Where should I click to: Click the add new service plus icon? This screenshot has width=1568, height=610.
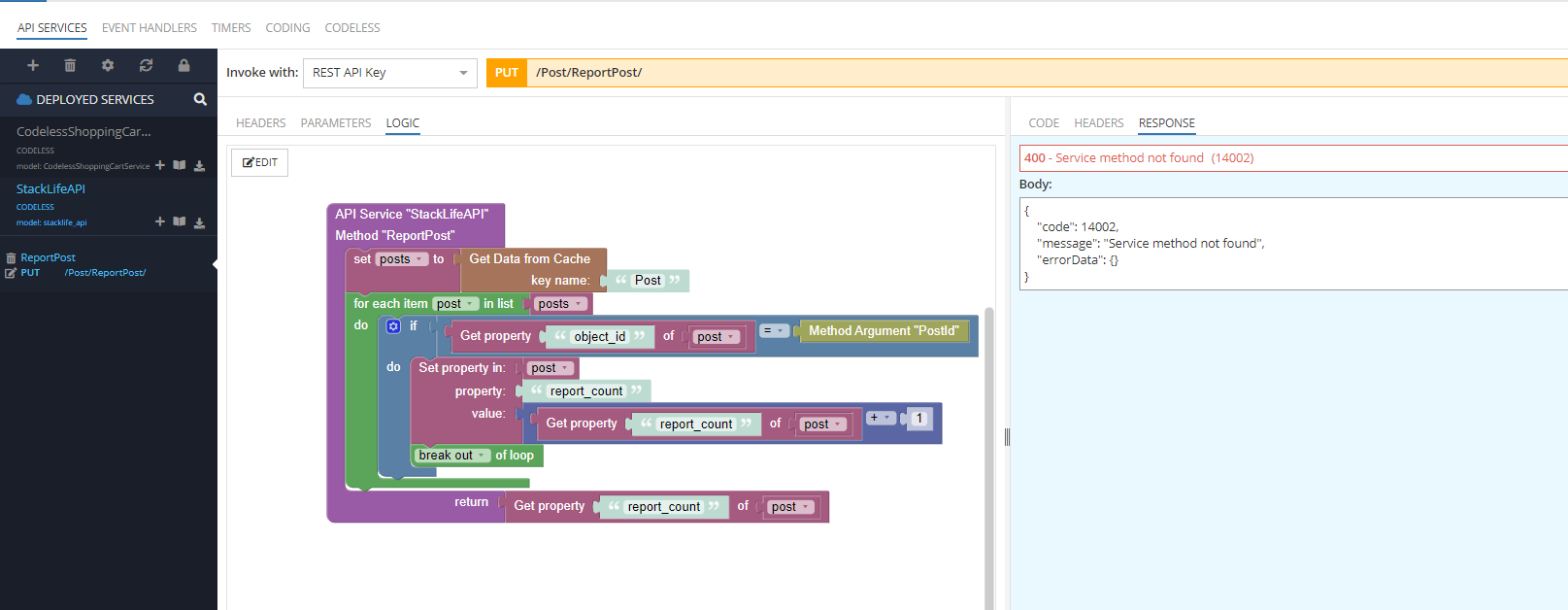[x=33, y=66]
